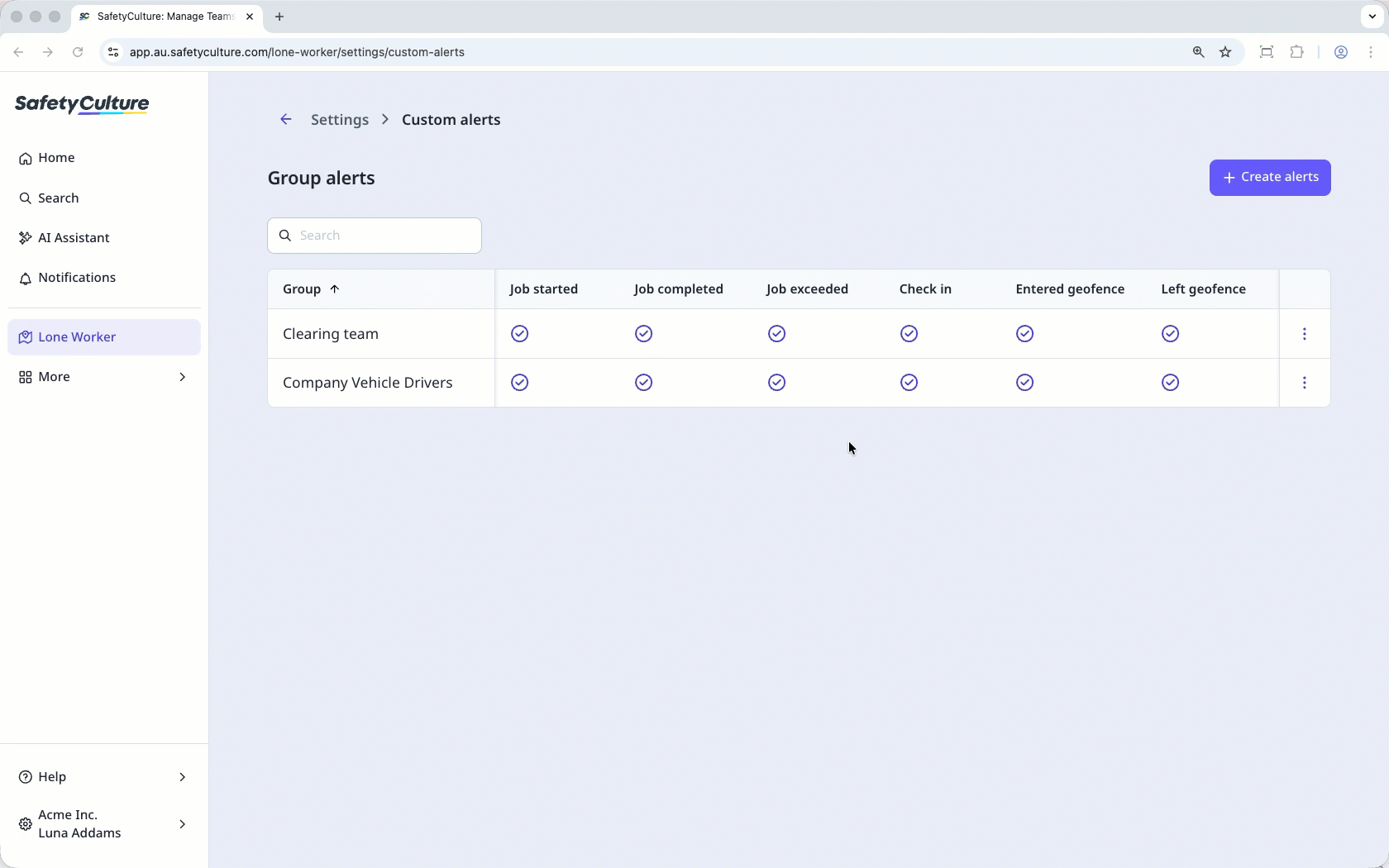The image size is (1389, 868).
Task: Open the zoom indicator in address bar
Action: coord(1198,52)
